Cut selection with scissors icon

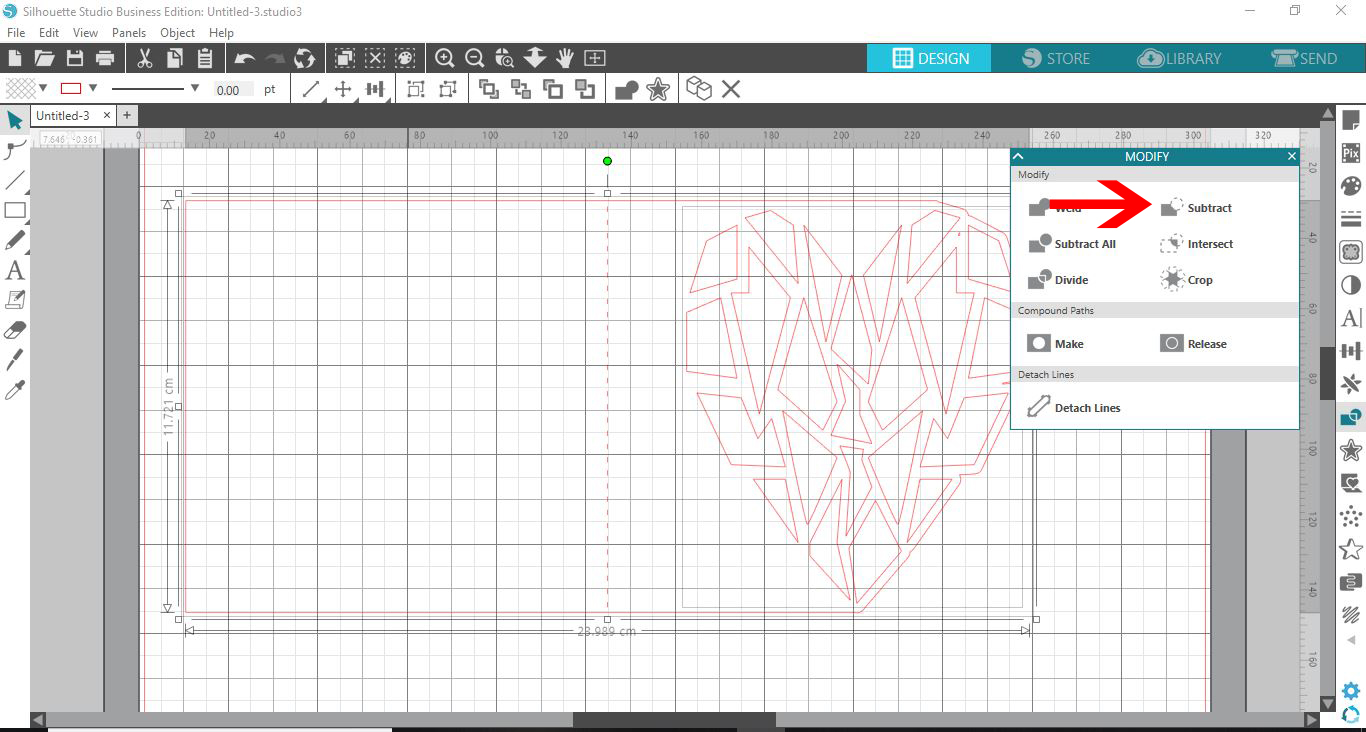click(x=144, y=58)
